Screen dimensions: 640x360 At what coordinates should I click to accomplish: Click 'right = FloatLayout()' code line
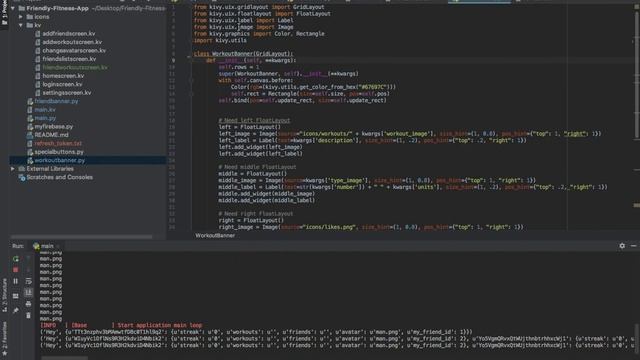pyautogui.click(x=251, y=220)
